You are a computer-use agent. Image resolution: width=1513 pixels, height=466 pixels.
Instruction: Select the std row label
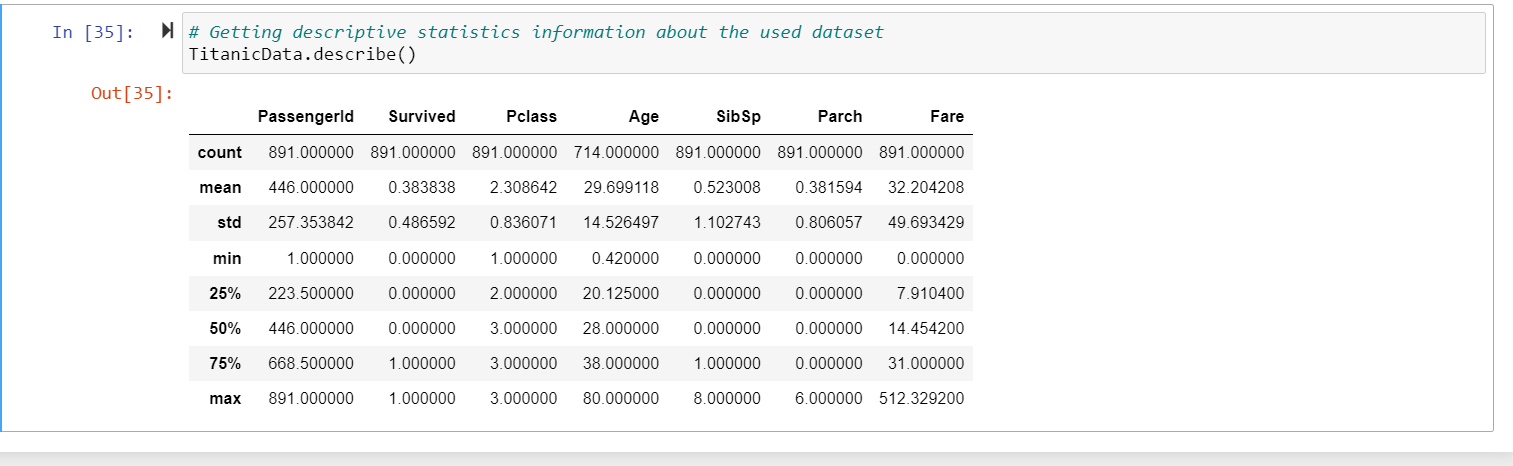point(230,222)
